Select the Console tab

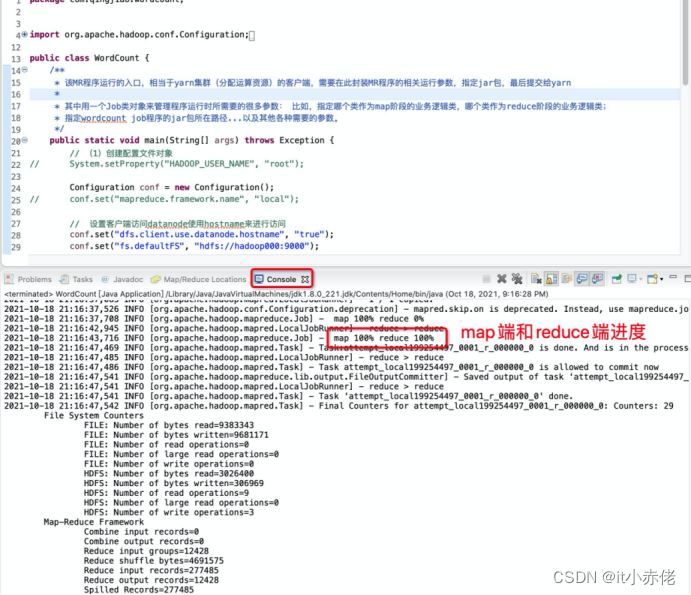(281, 279)
